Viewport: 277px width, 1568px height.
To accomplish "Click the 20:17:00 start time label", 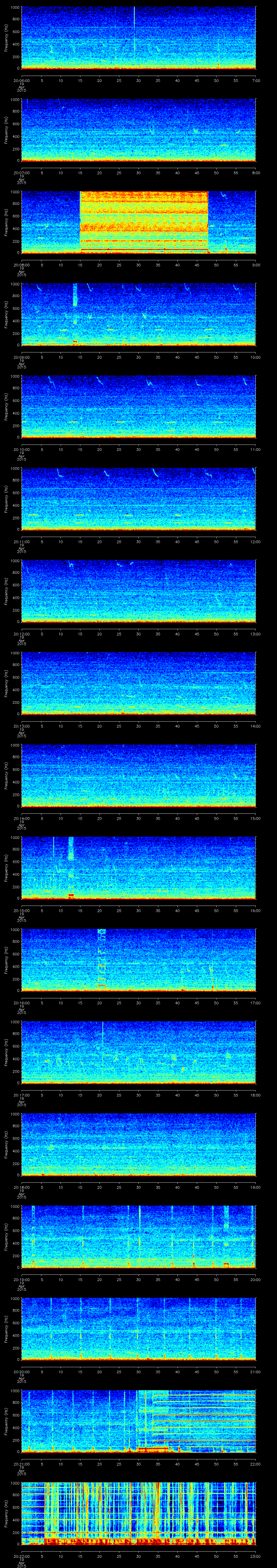I will (21, 1095).
